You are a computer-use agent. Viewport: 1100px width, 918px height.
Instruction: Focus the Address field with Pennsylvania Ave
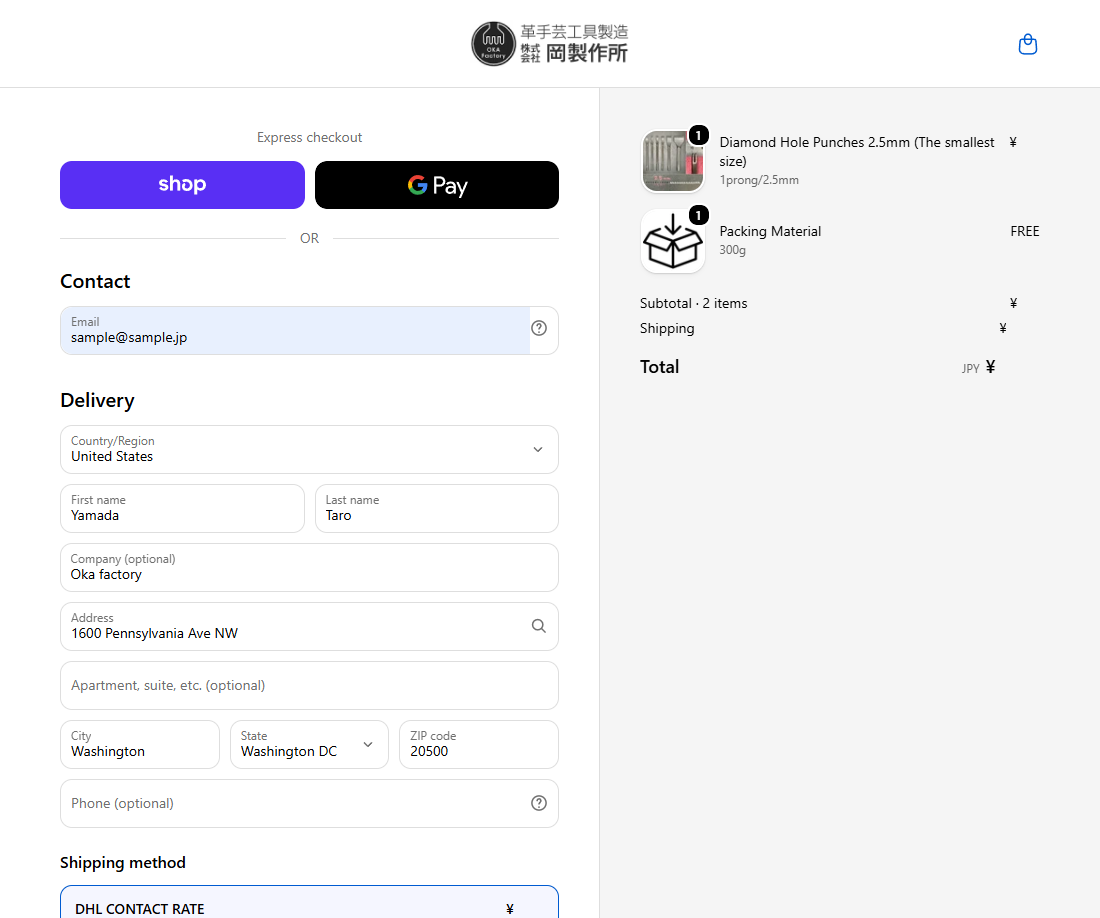click(x=309, y=626)
